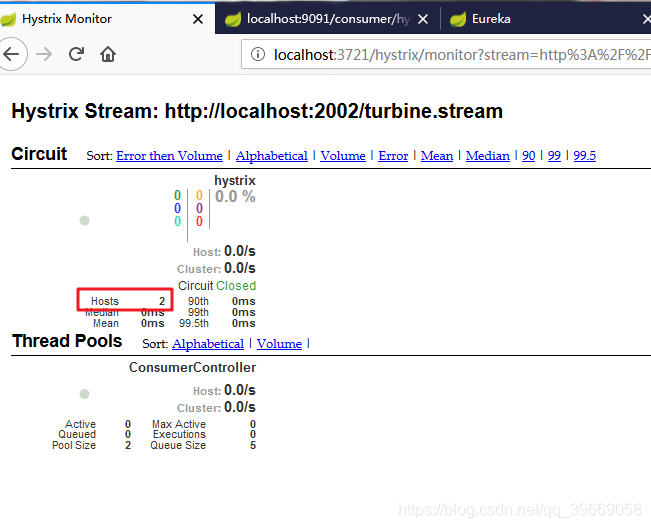Click the Hosts 2 value
The height and width of the screenshot is (528, 651).
pyautogui.click(x=162, y=301)
